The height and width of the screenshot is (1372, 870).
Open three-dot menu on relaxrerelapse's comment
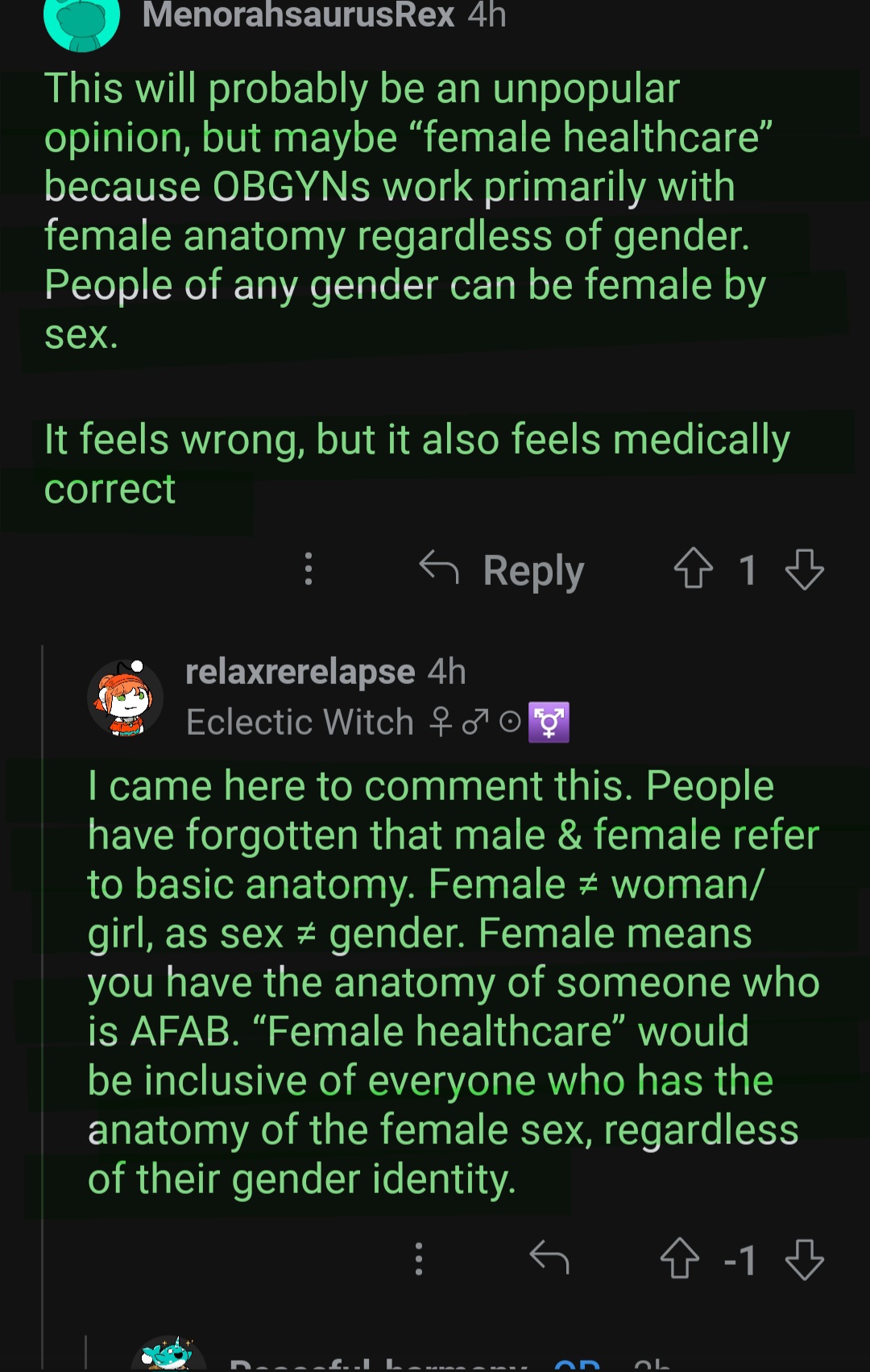tap(418, 1258)
